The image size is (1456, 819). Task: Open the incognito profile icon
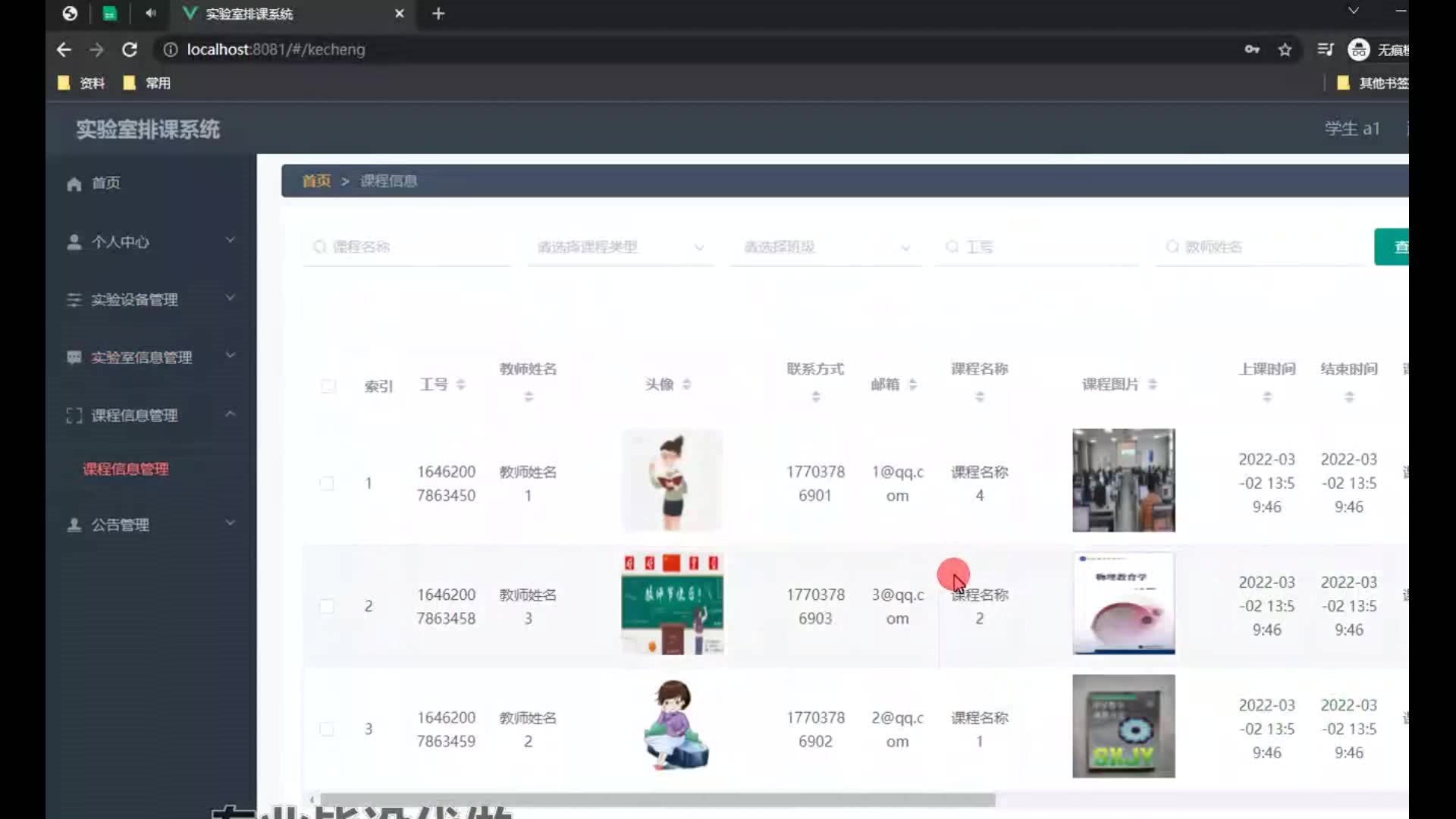pos(1358,50)
